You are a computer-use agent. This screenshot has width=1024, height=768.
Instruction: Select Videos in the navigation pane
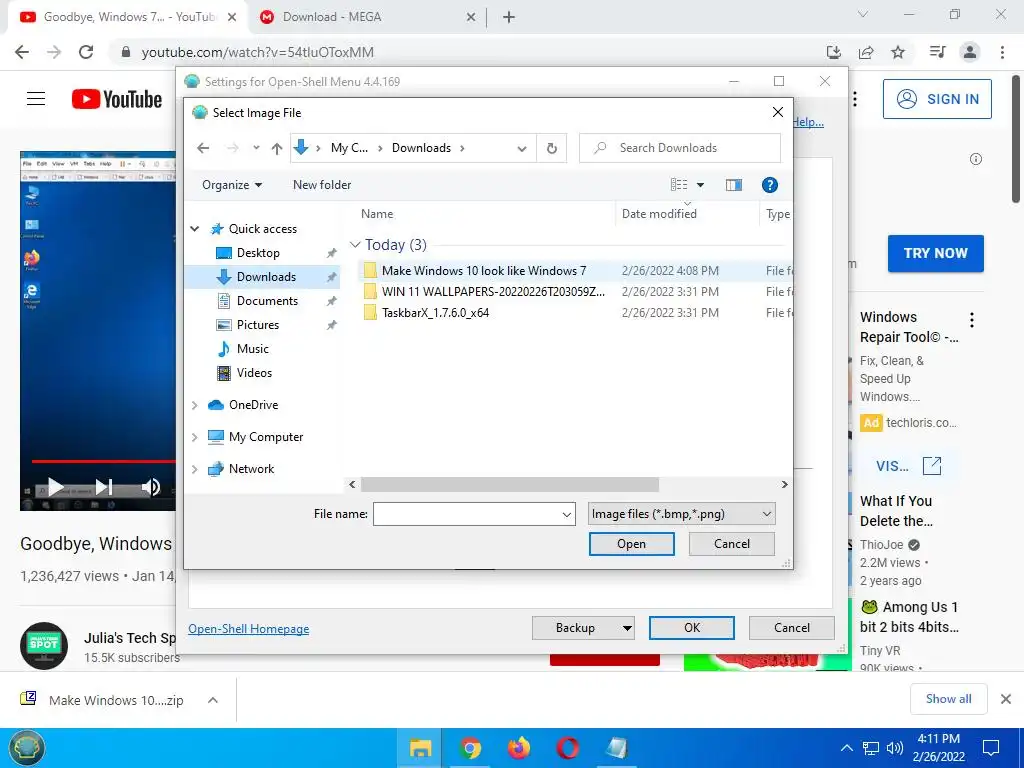point(254,373)
